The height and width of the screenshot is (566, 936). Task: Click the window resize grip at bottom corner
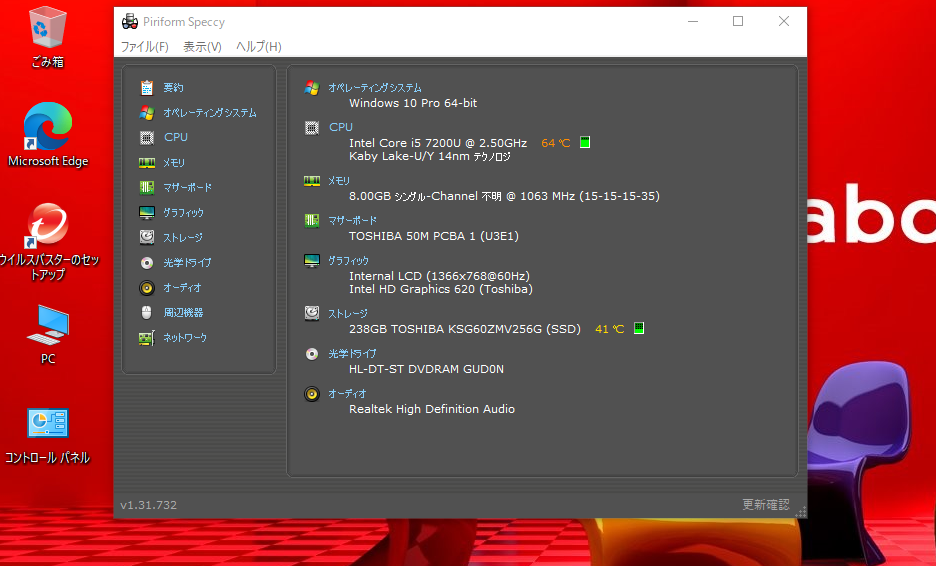tap(801, 512)
